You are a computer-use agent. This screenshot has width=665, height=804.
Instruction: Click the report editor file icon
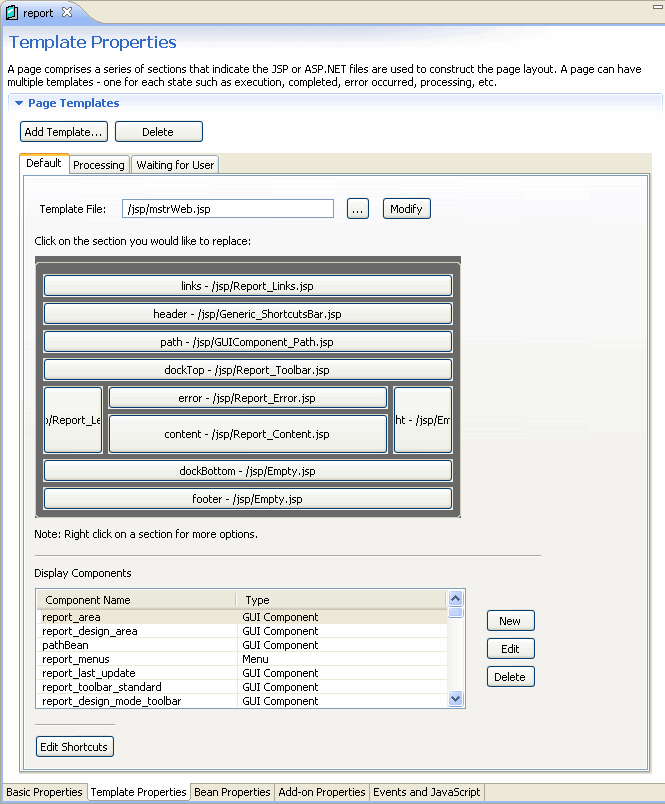(11, 13)
